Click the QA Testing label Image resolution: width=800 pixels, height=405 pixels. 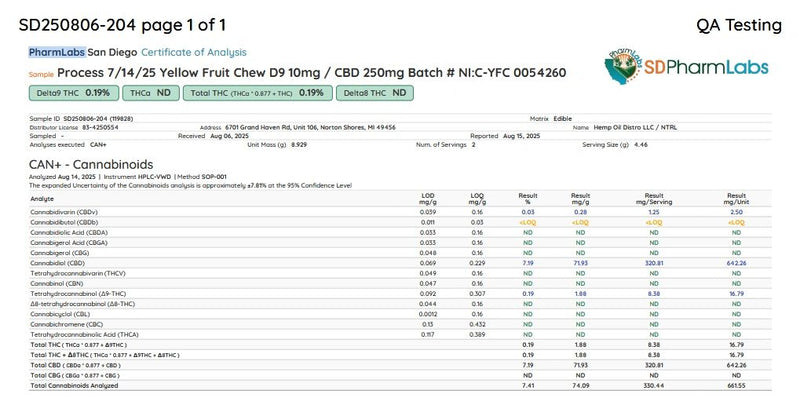[739, 23]
